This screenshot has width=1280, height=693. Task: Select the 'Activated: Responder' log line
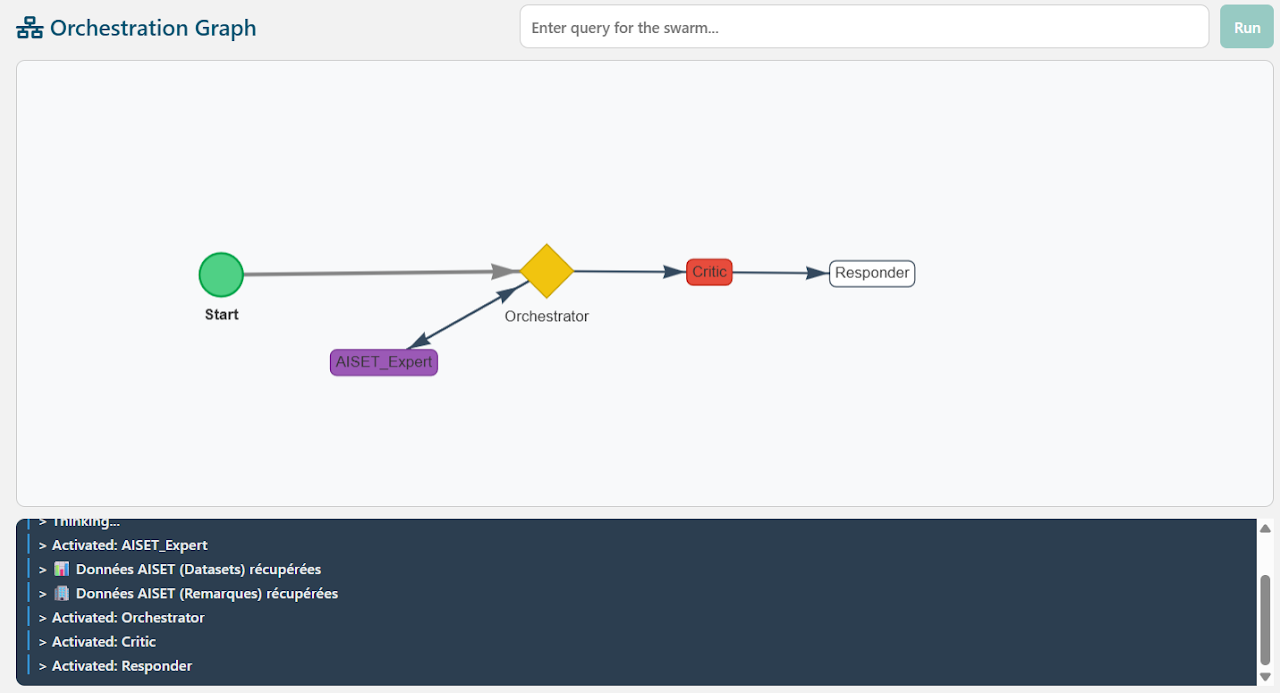(x=118, y=665)
